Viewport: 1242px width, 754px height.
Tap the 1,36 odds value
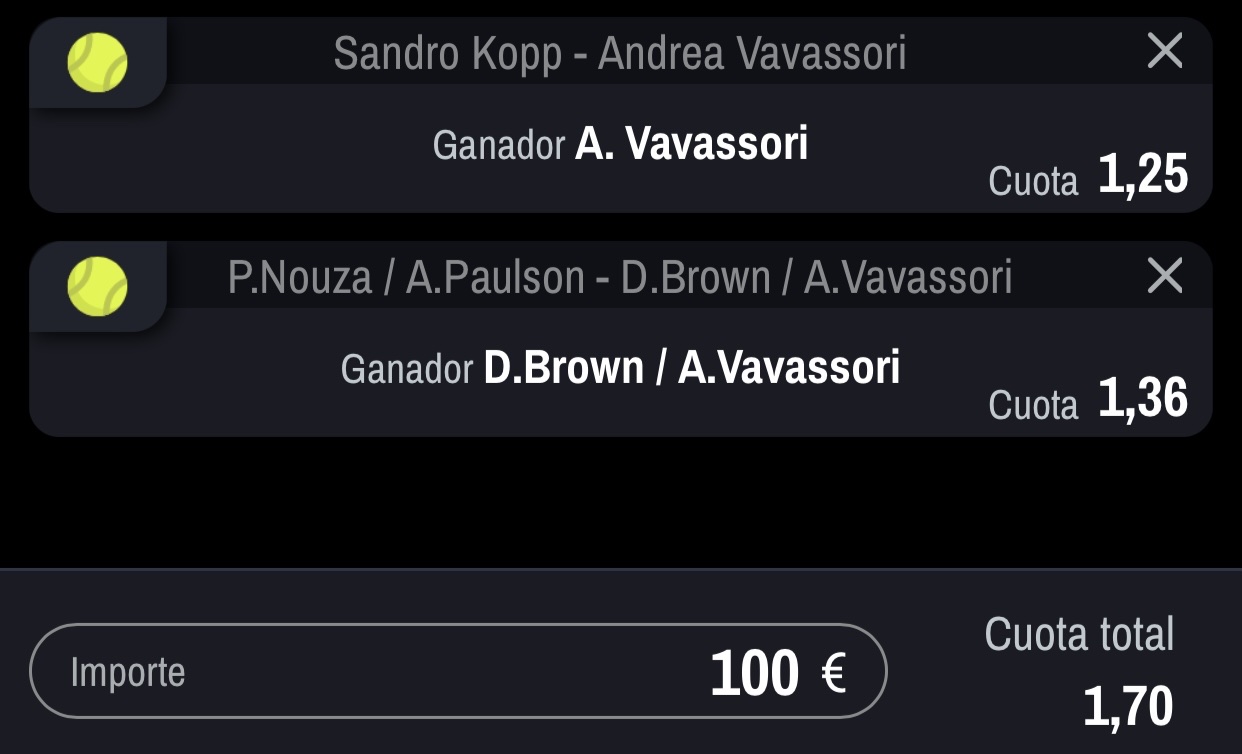click(1143, 400)
